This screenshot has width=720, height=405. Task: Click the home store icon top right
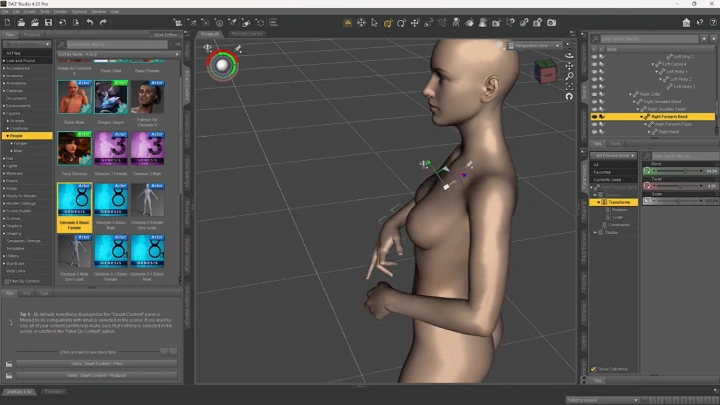[x=686, y=22]
